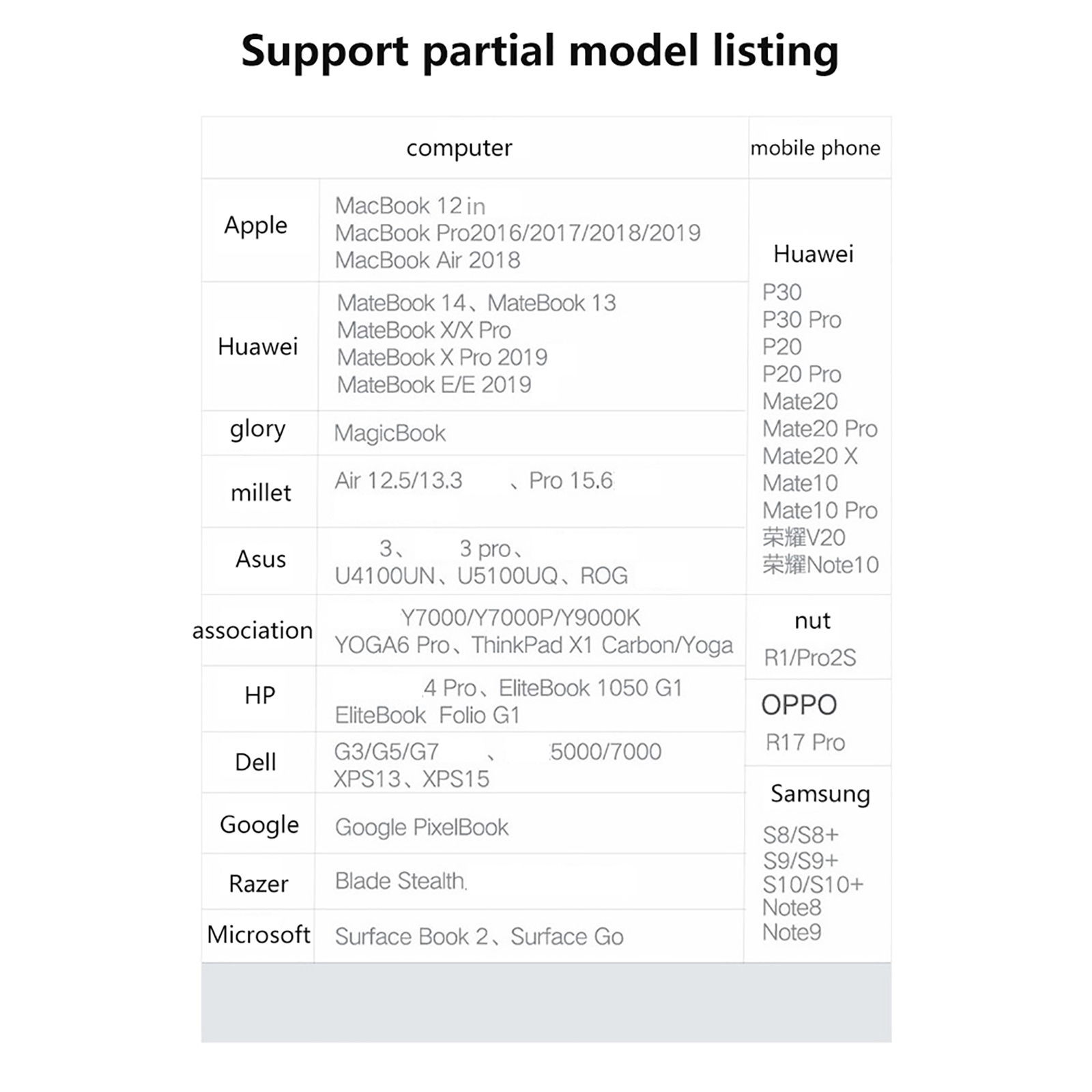Select the "MagicBook" model cell
The width and height of the screenshot is (1092, 1092).
[390, 433]
